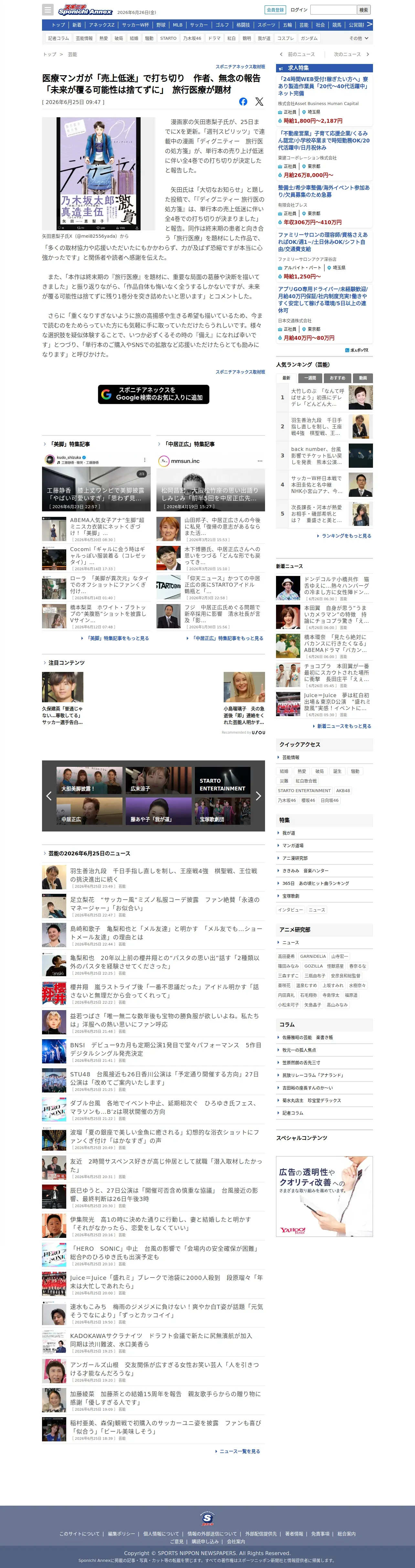415x1568 pixels.
Task: Expand the マンガ道場 feature item
Action: click(x=324, y=845)
